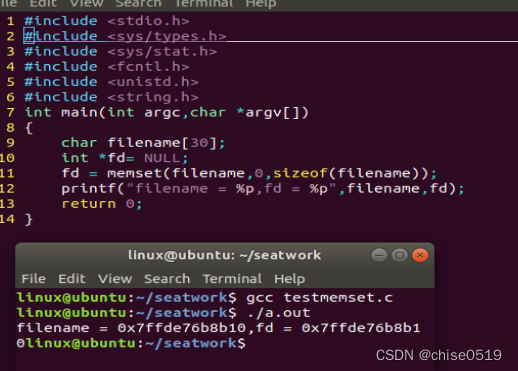
Task: Click the '#include <sys/types.h>' code line
Action: pyautogui.click(x=125, y=36)
